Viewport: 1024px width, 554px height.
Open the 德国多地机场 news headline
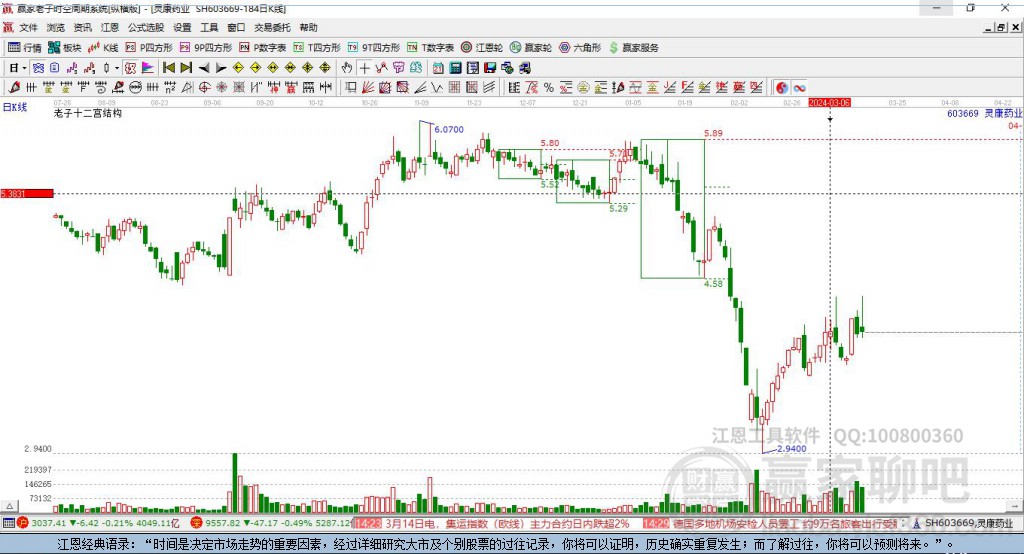pyautogui.click(x=786, y=523)
